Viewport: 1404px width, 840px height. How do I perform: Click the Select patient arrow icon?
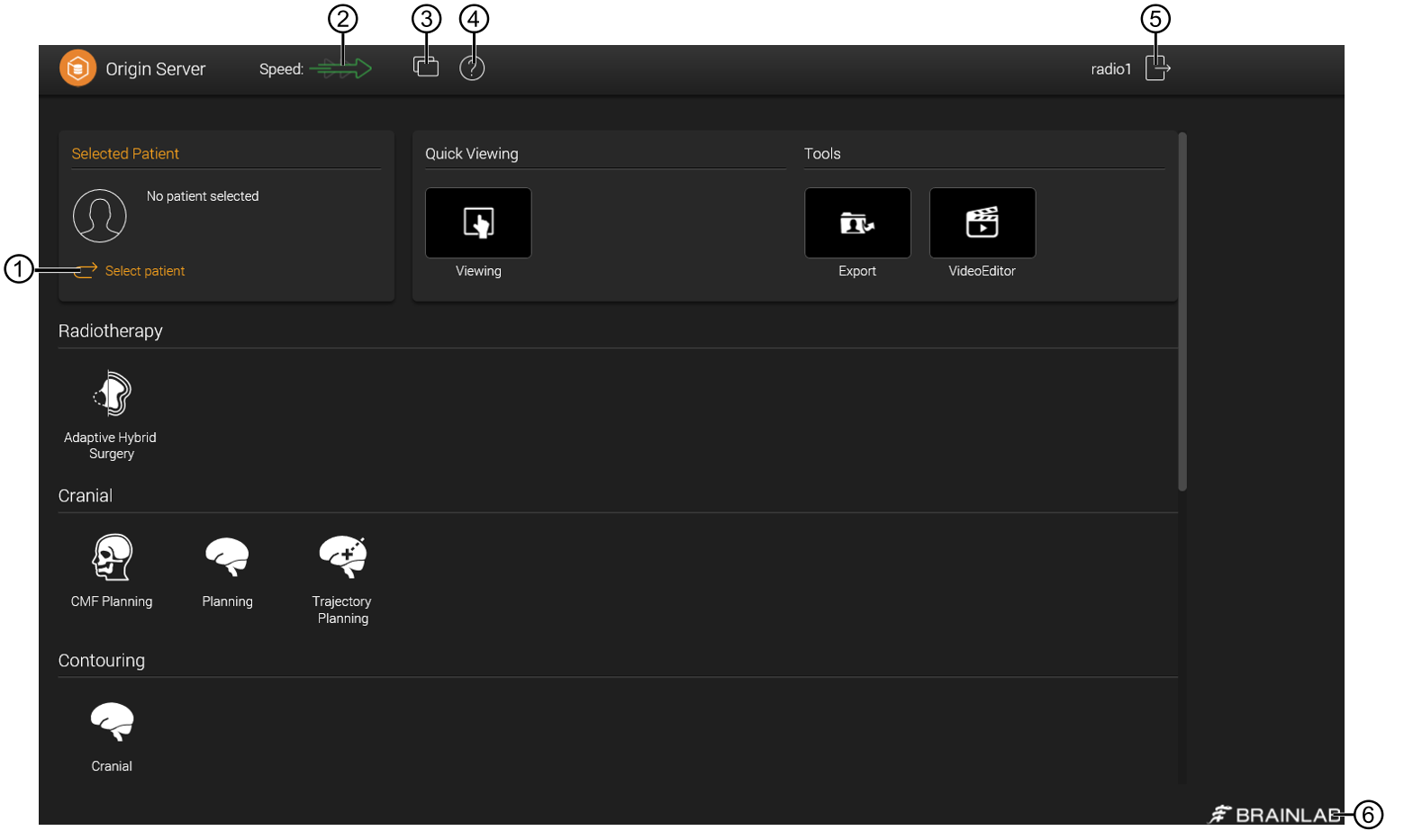[86, 271]
